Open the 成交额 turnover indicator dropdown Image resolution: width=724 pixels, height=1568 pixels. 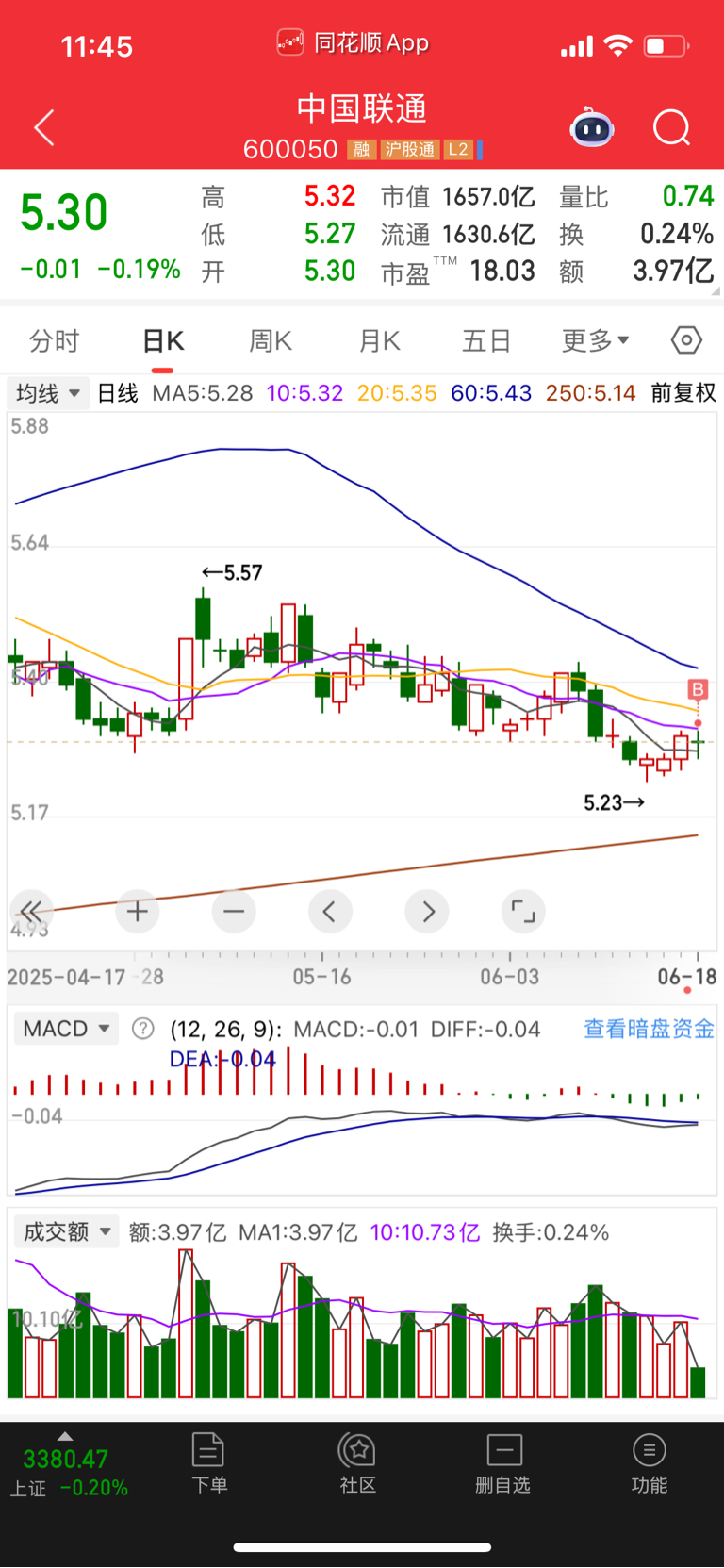[66, 1231]
